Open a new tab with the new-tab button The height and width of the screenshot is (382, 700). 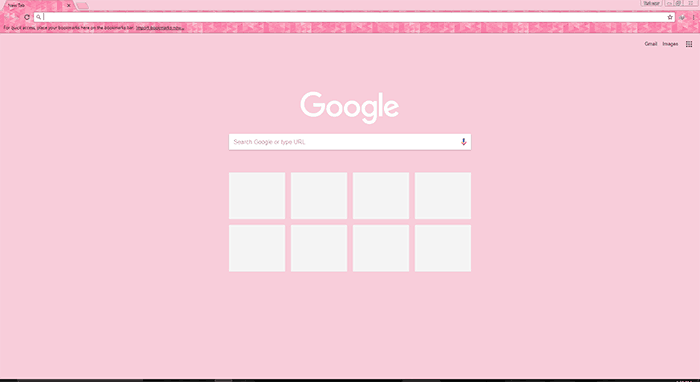[x=83, y=5]
